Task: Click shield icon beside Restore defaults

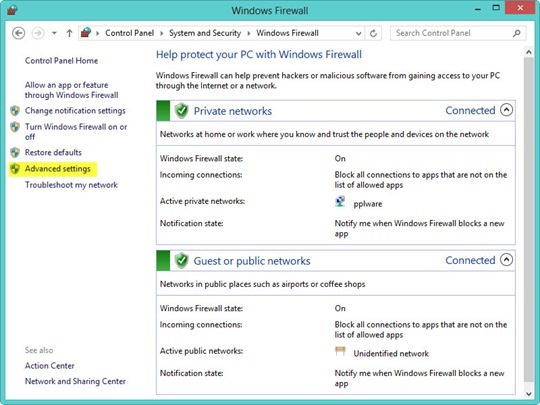Action: 15,152
